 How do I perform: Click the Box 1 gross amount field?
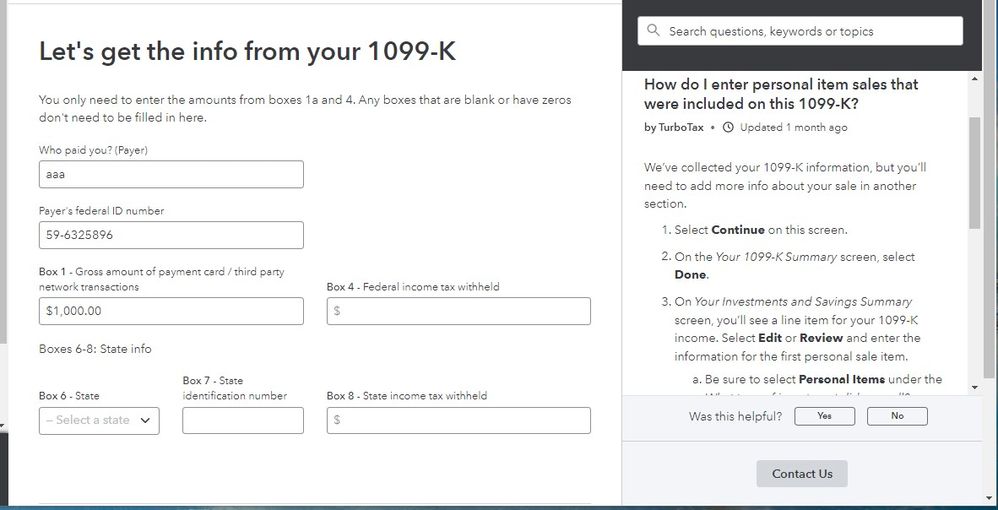click(x=171, y=311)
